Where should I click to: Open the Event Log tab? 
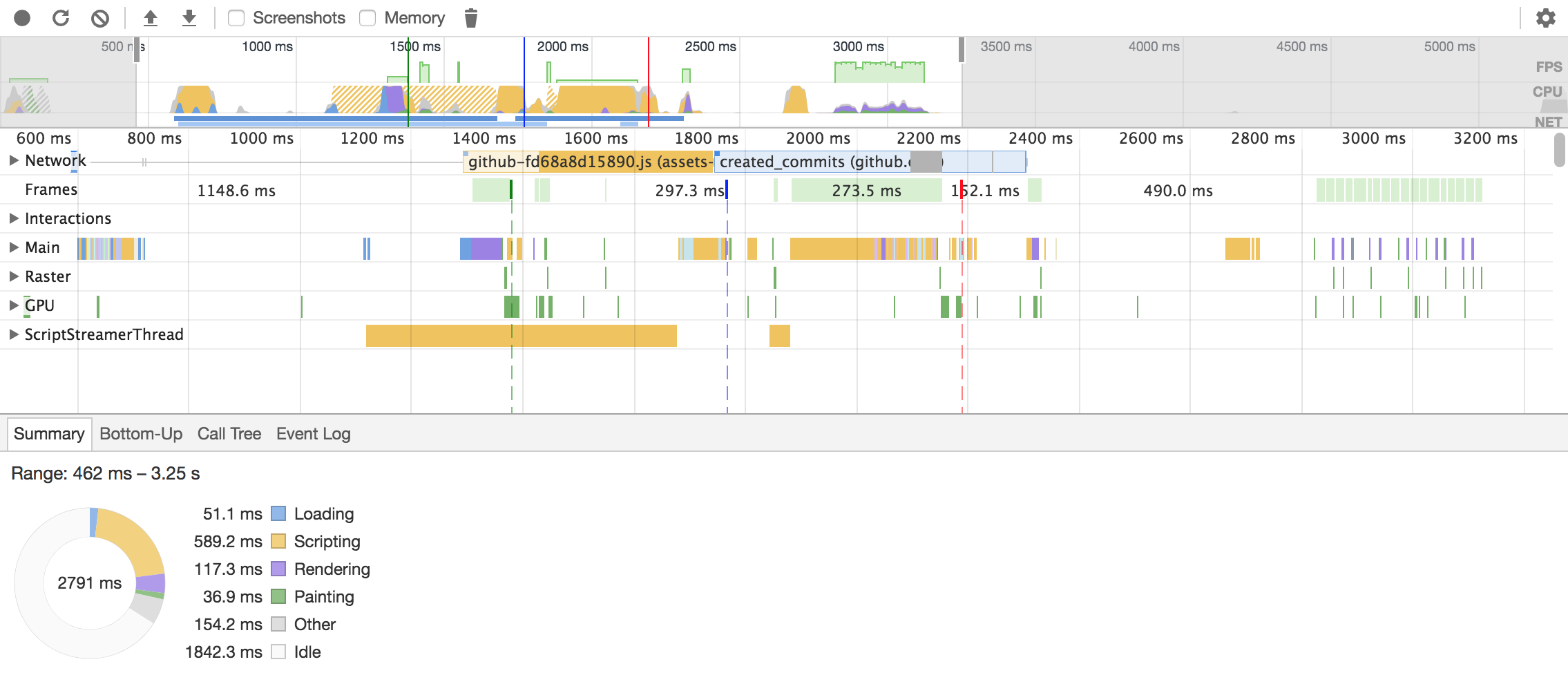pyautogui.click(x=314, y=434)
